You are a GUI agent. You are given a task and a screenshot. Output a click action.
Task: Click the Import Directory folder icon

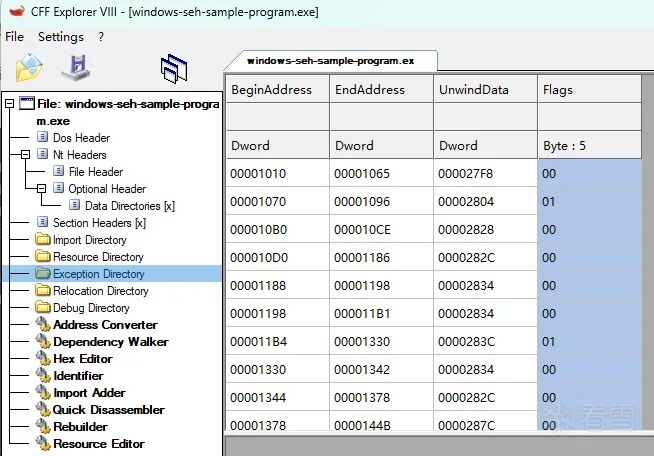[x=43, y=239]
